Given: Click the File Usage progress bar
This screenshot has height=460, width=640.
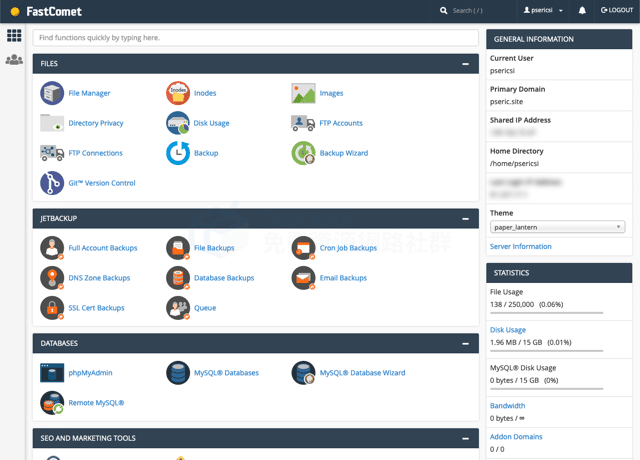Looking at the screenshot, I should (547, 313).
